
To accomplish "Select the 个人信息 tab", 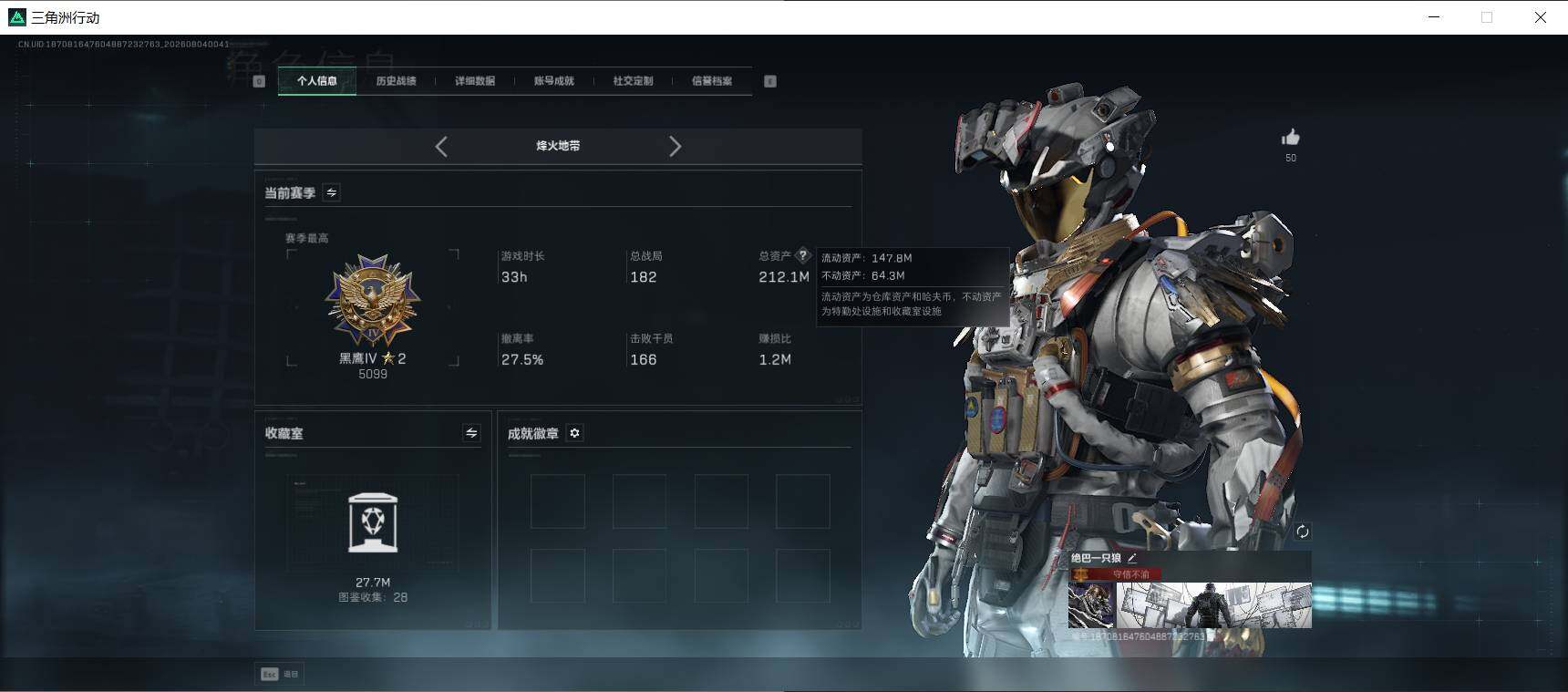I will click(317, 81).
